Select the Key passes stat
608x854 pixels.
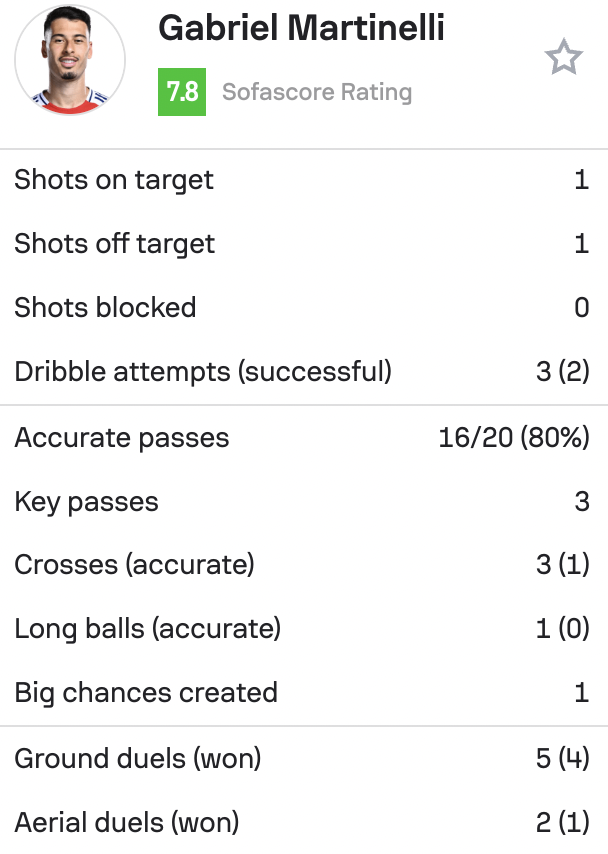pyautogui.click(x=304, y=501)
